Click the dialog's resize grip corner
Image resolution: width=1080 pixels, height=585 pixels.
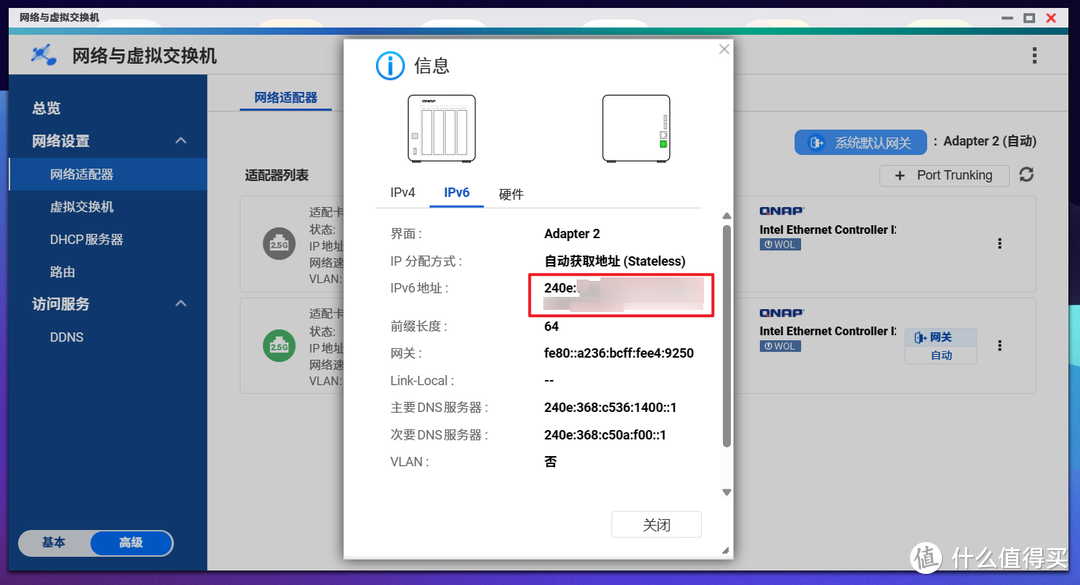tap(725, 551)
